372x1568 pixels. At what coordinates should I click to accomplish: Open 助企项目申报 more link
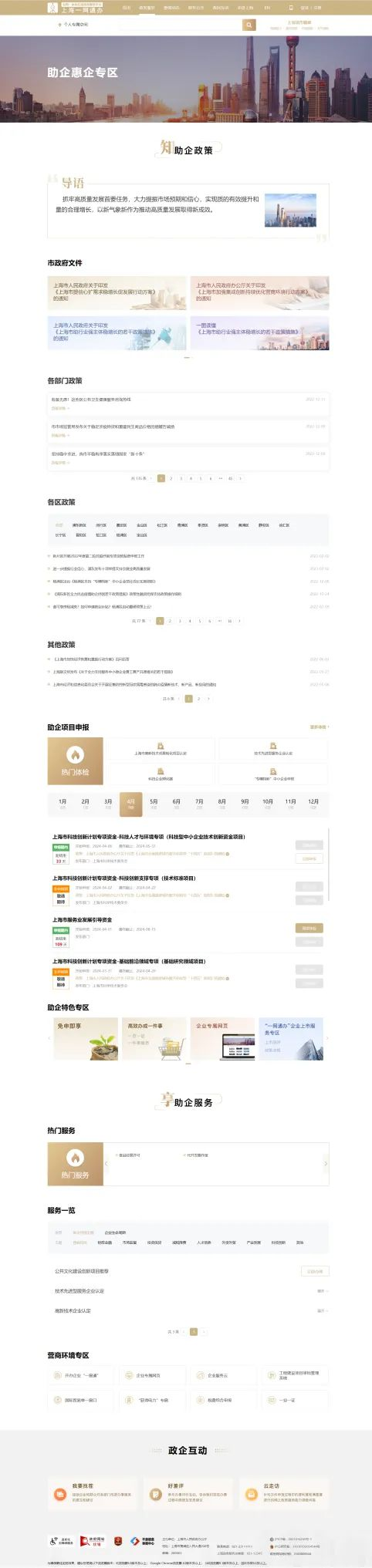[x=319, y=727]
